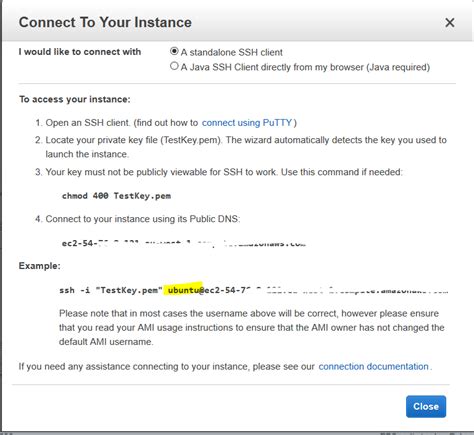
Task: Click the blue Close button
Action: [x=426, y=406]
